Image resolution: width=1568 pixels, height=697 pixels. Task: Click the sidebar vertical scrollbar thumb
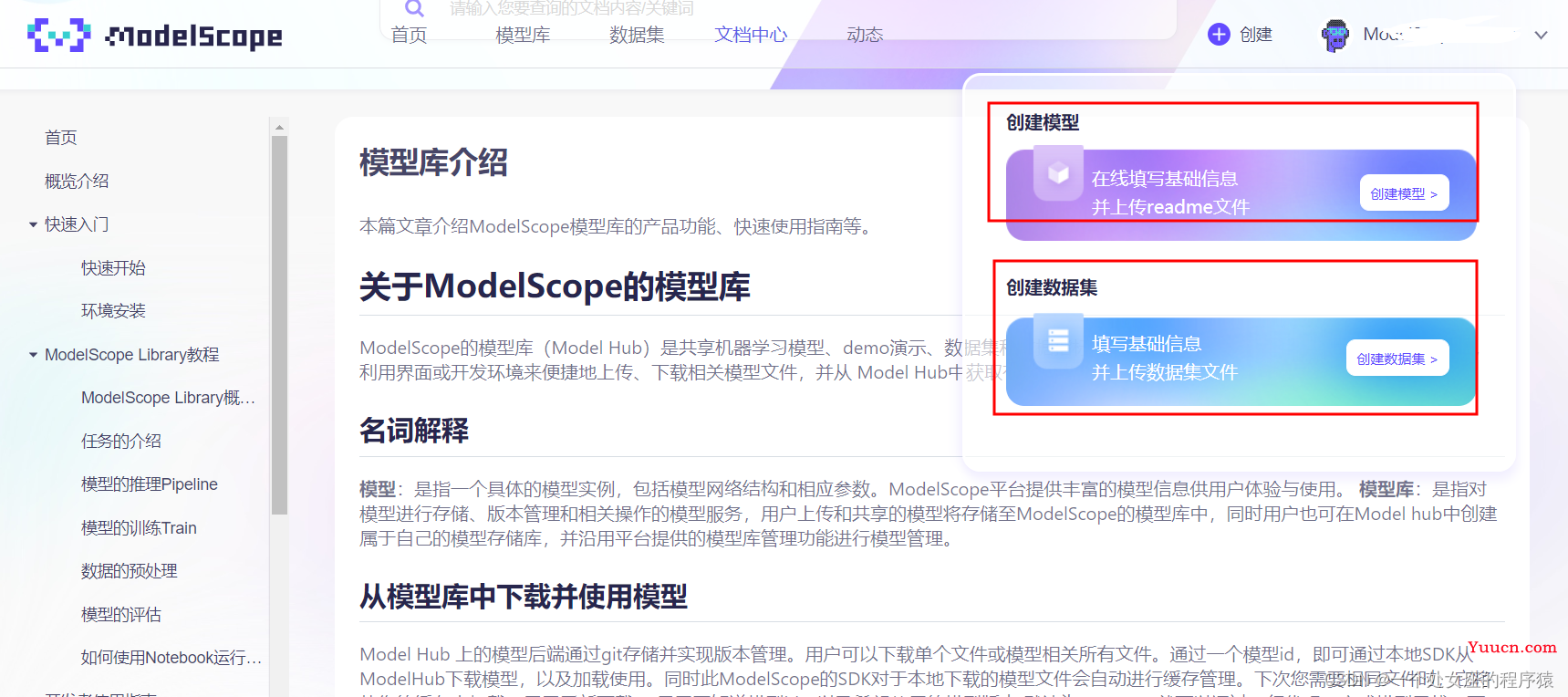[x=279, y=325]
